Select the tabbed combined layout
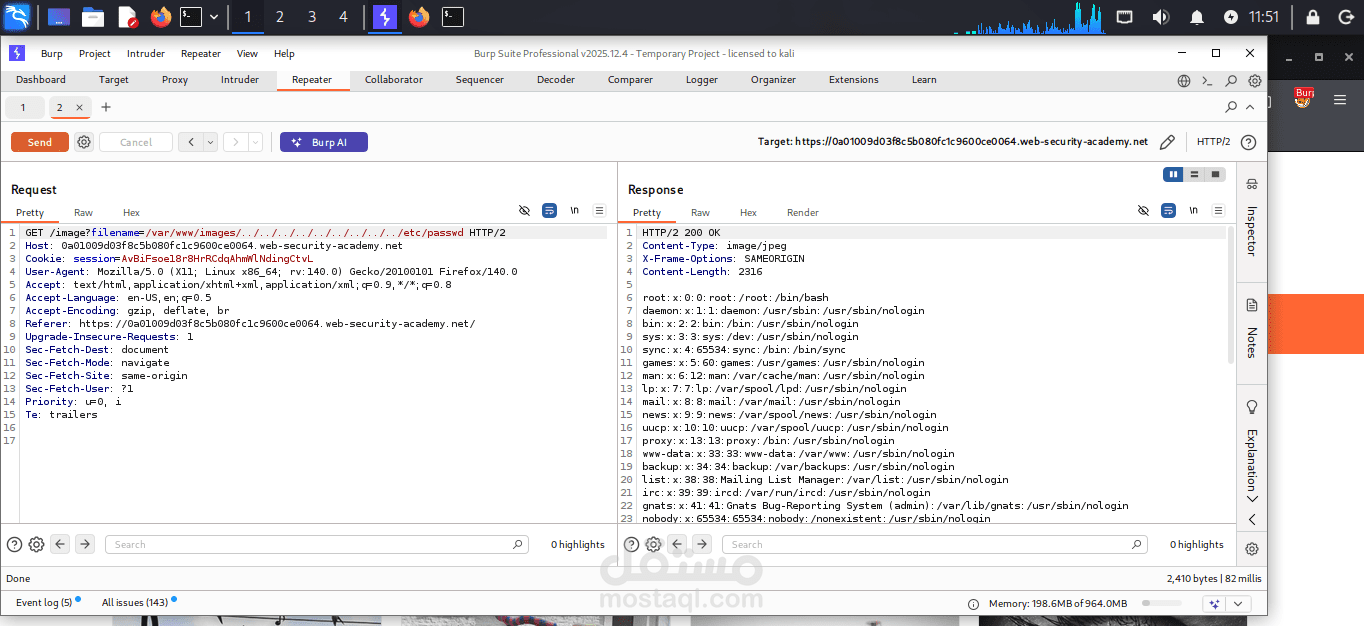Image resolution: width=1364 pixels, height=626 pixels. click(x=1215, y=174)
